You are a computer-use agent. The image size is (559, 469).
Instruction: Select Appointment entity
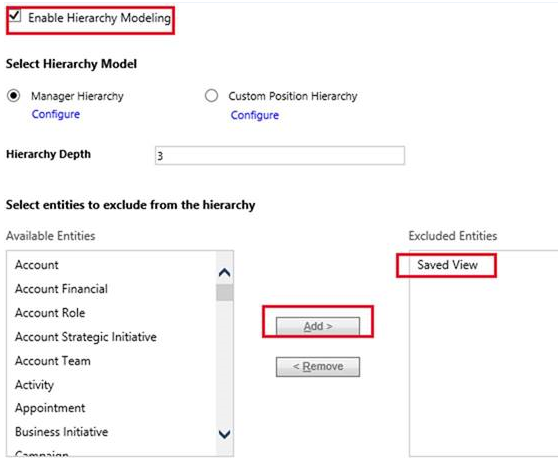click(50, 408)
